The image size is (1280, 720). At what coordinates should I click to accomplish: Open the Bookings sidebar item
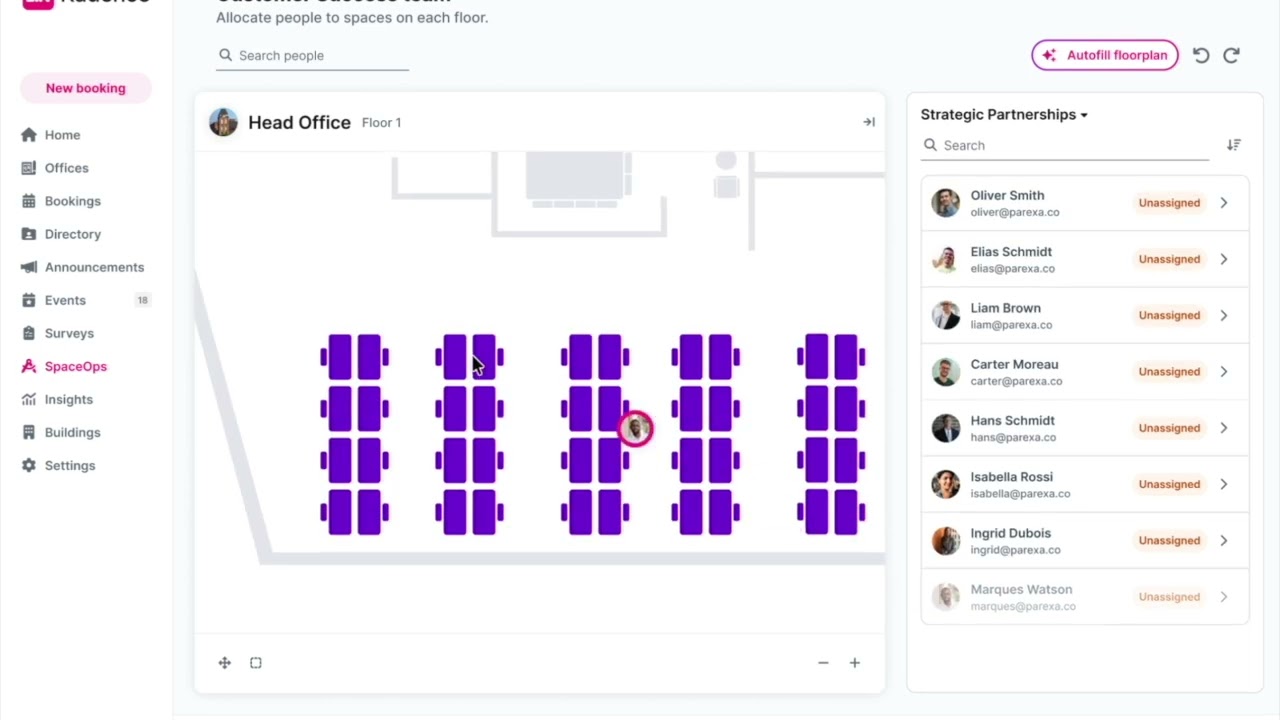[x=72, y=201]
